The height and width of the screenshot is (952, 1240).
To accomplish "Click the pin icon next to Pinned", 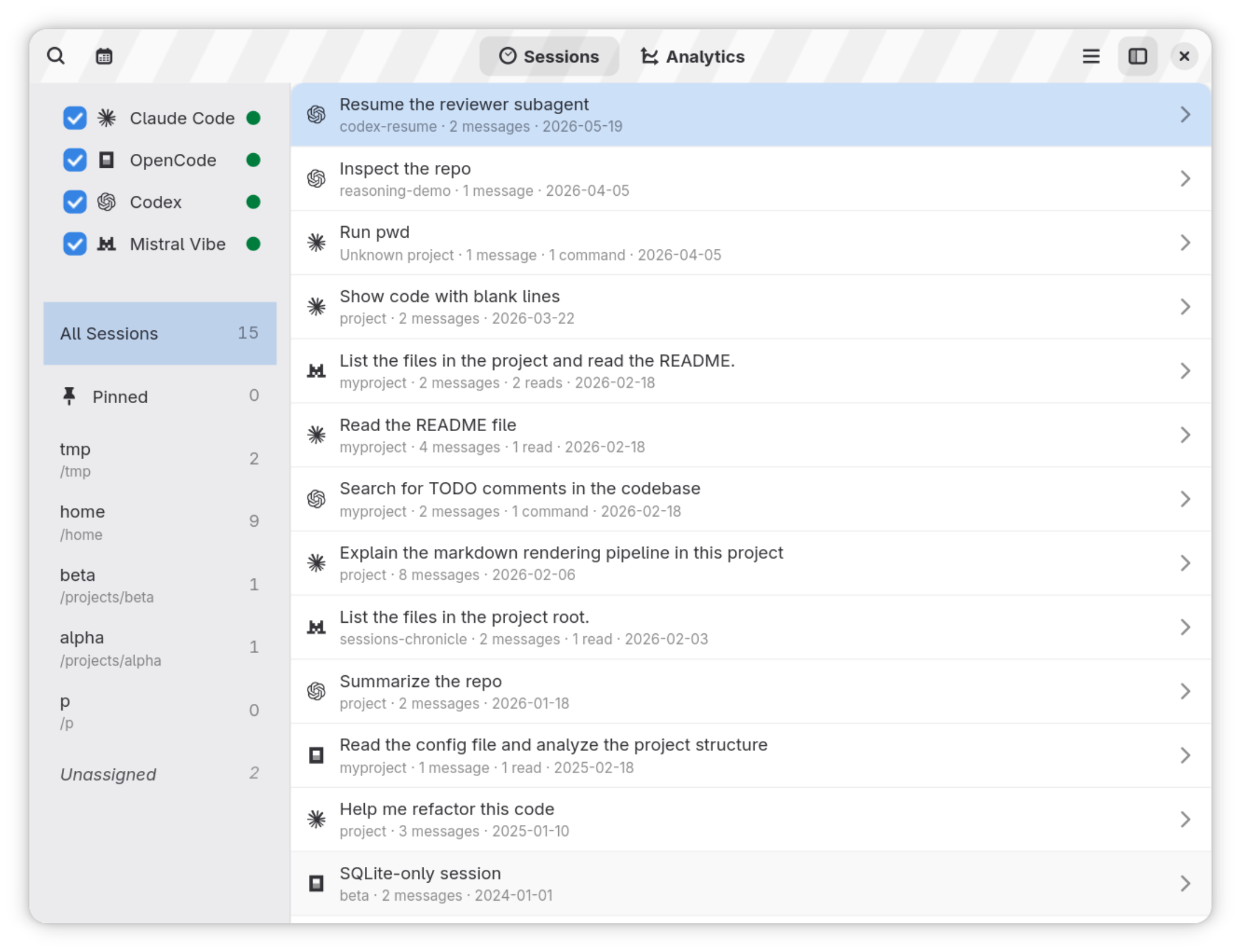I will coord(69,397).
